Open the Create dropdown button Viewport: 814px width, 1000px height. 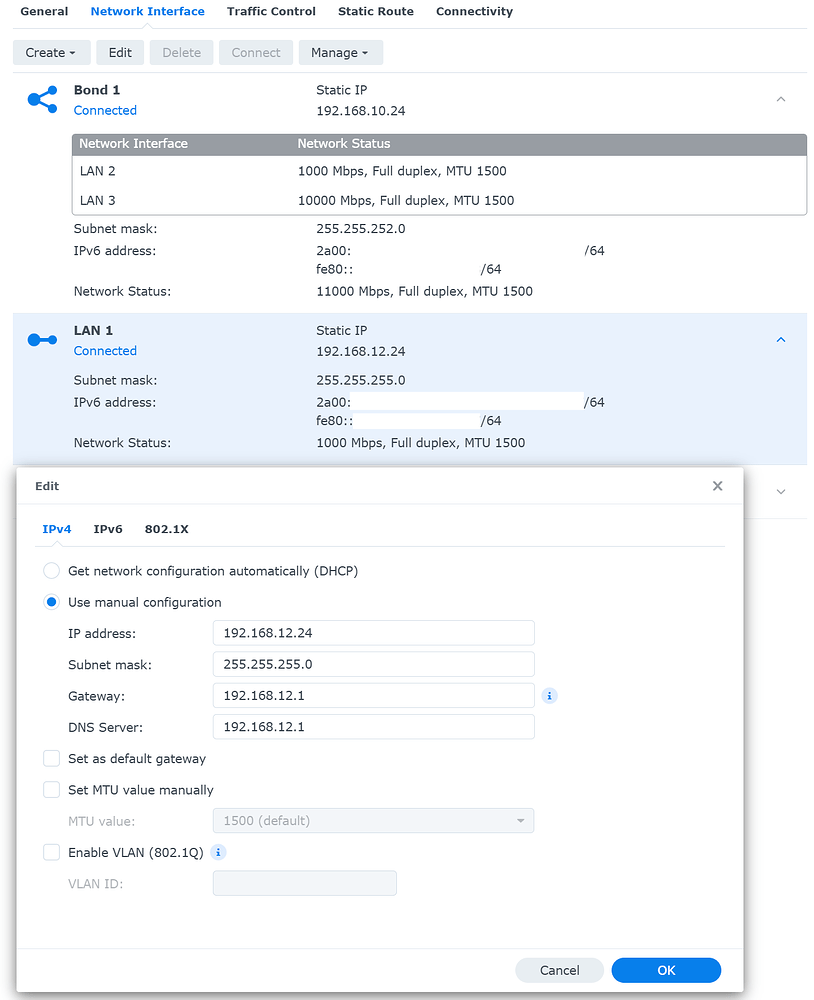tap(51, 52)
